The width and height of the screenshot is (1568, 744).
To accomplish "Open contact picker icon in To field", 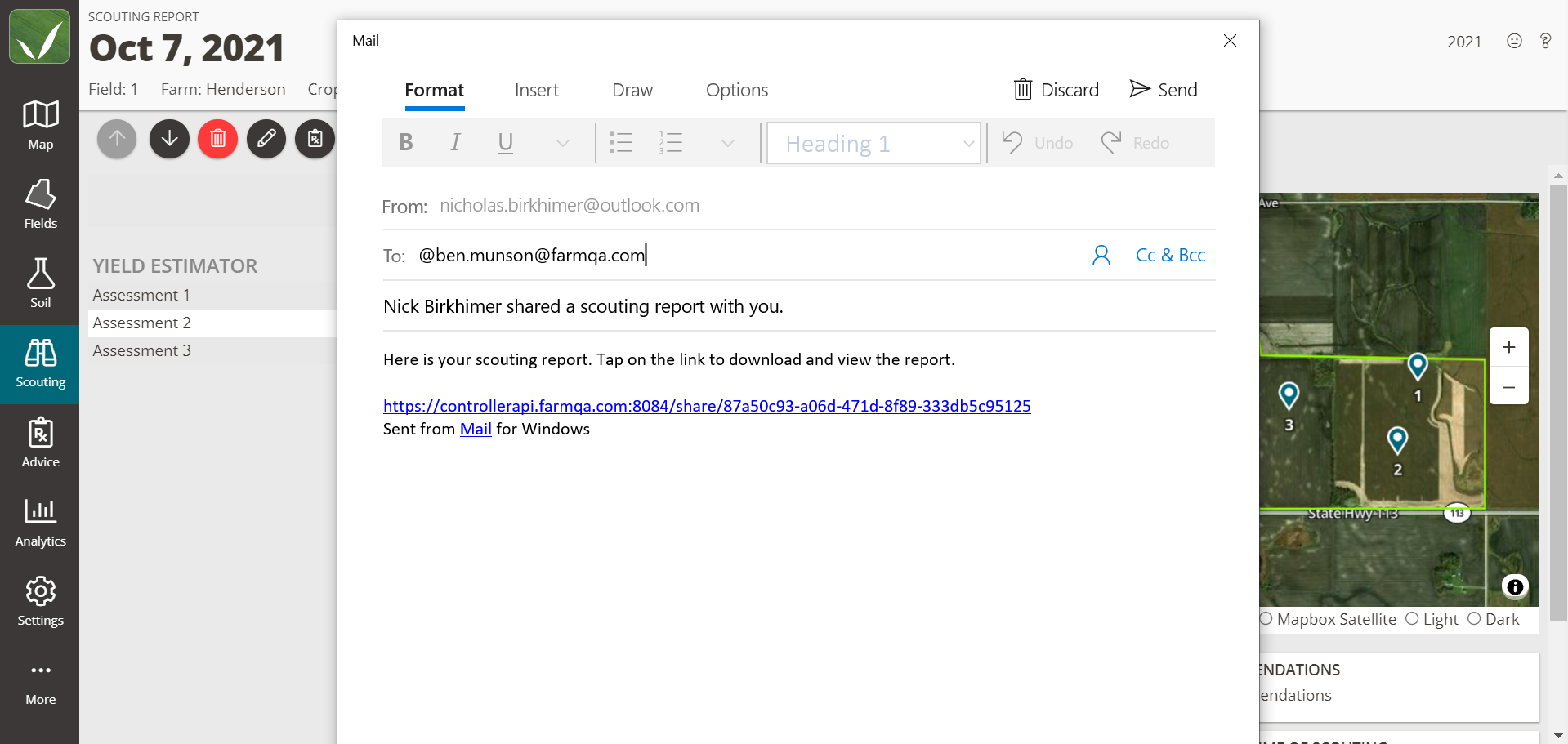I will [x=1101, y=256].
